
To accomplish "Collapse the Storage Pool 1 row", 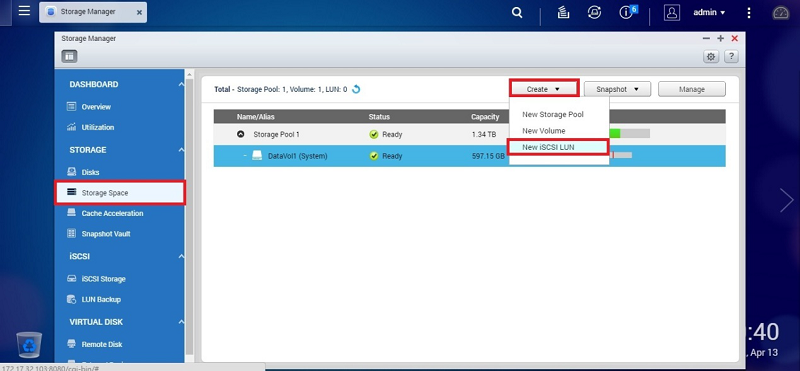I will [241, 134].
